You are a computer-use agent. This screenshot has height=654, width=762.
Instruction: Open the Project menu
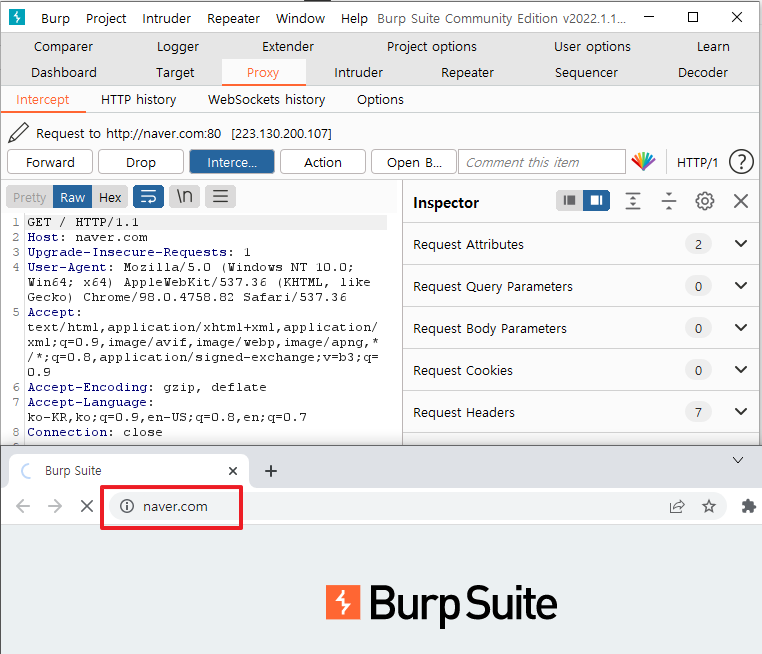coord(106,18)
